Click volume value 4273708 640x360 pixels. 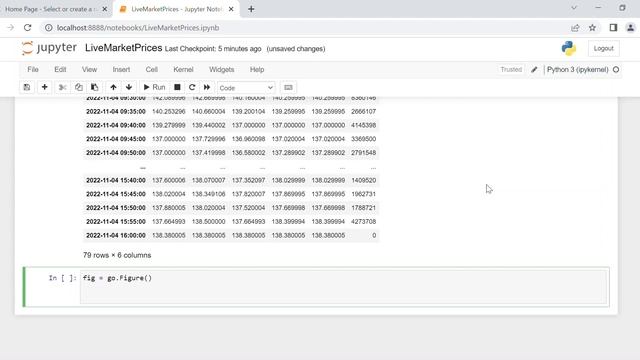point(363,222)
